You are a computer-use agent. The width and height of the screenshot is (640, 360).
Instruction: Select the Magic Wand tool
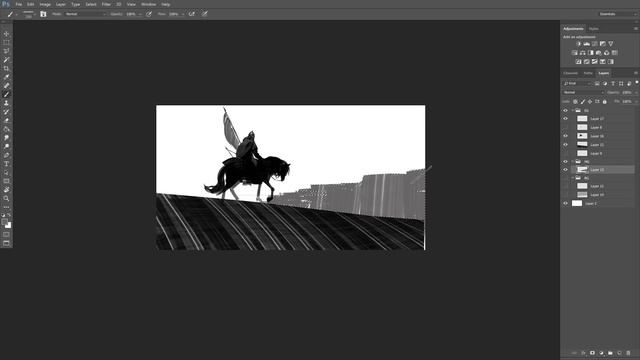pos(6,60)
